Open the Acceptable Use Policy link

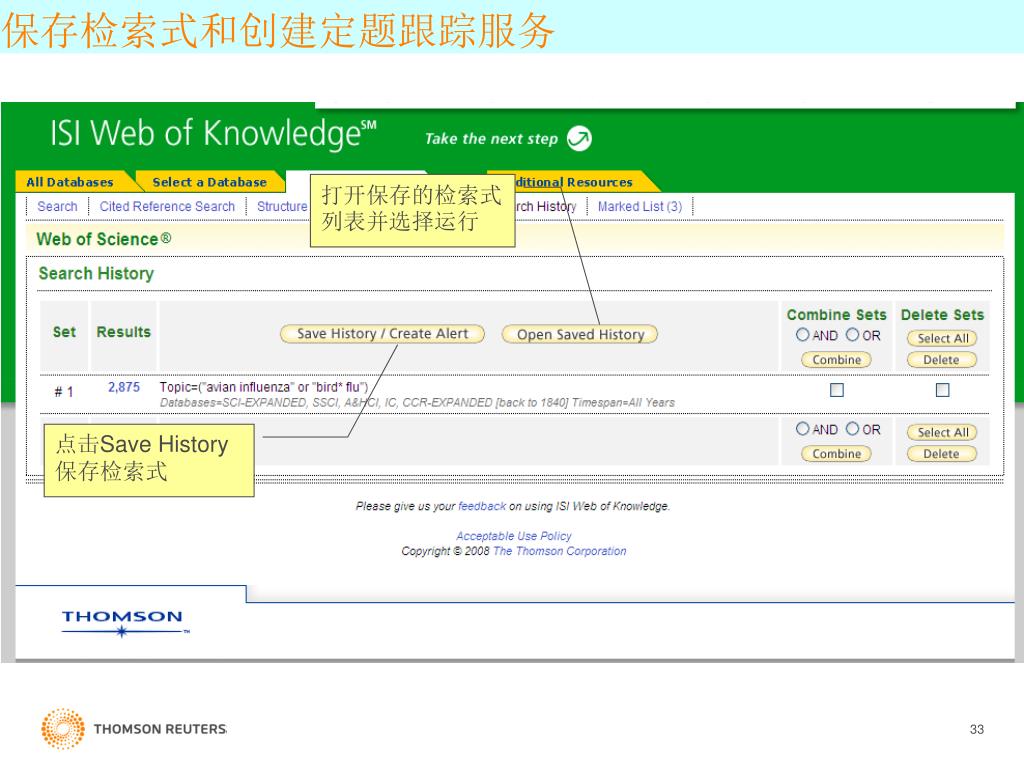[514, 536]
